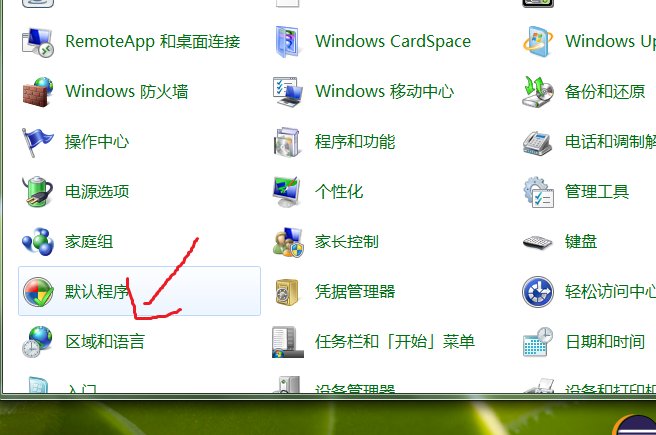Click the 电源选项 battery icon
This screenshot has width=656, height=435.
coord(38,191)
